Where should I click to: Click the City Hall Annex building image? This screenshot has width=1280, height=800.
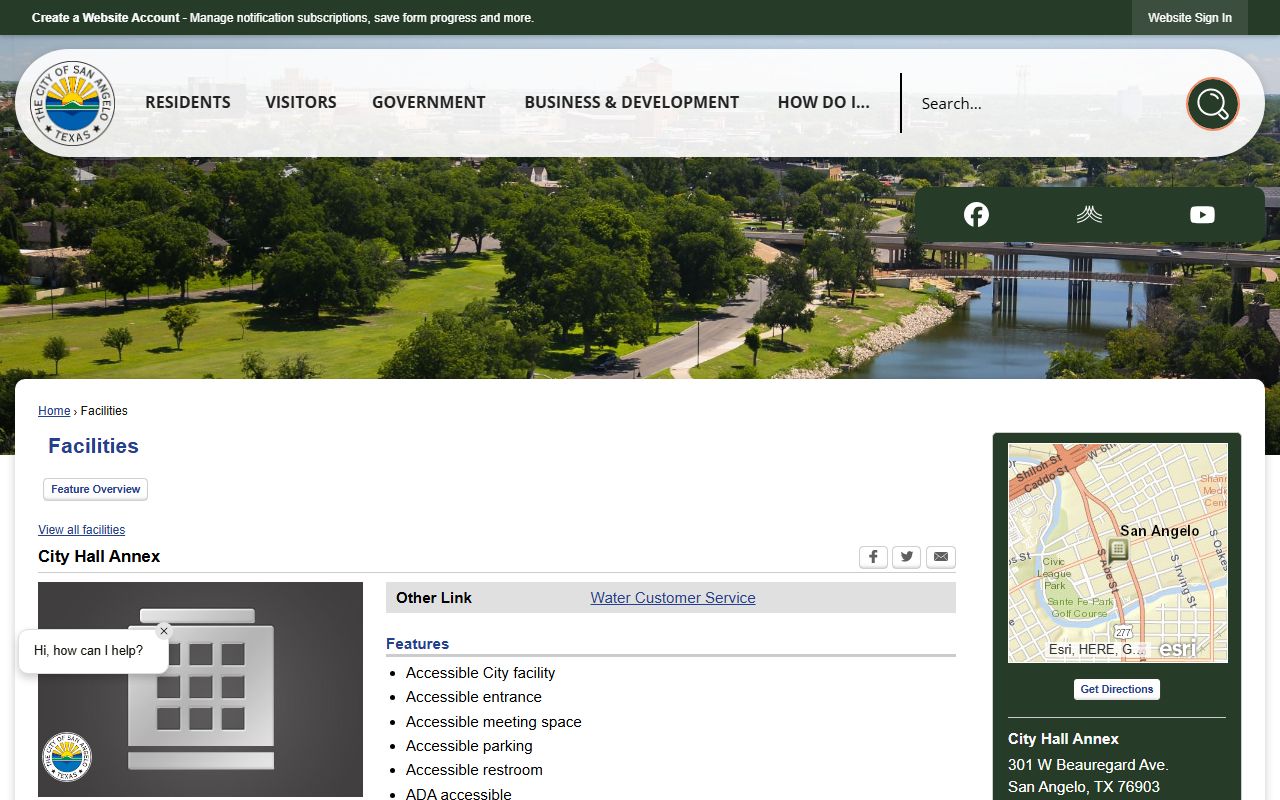click(x=200, y=689)
